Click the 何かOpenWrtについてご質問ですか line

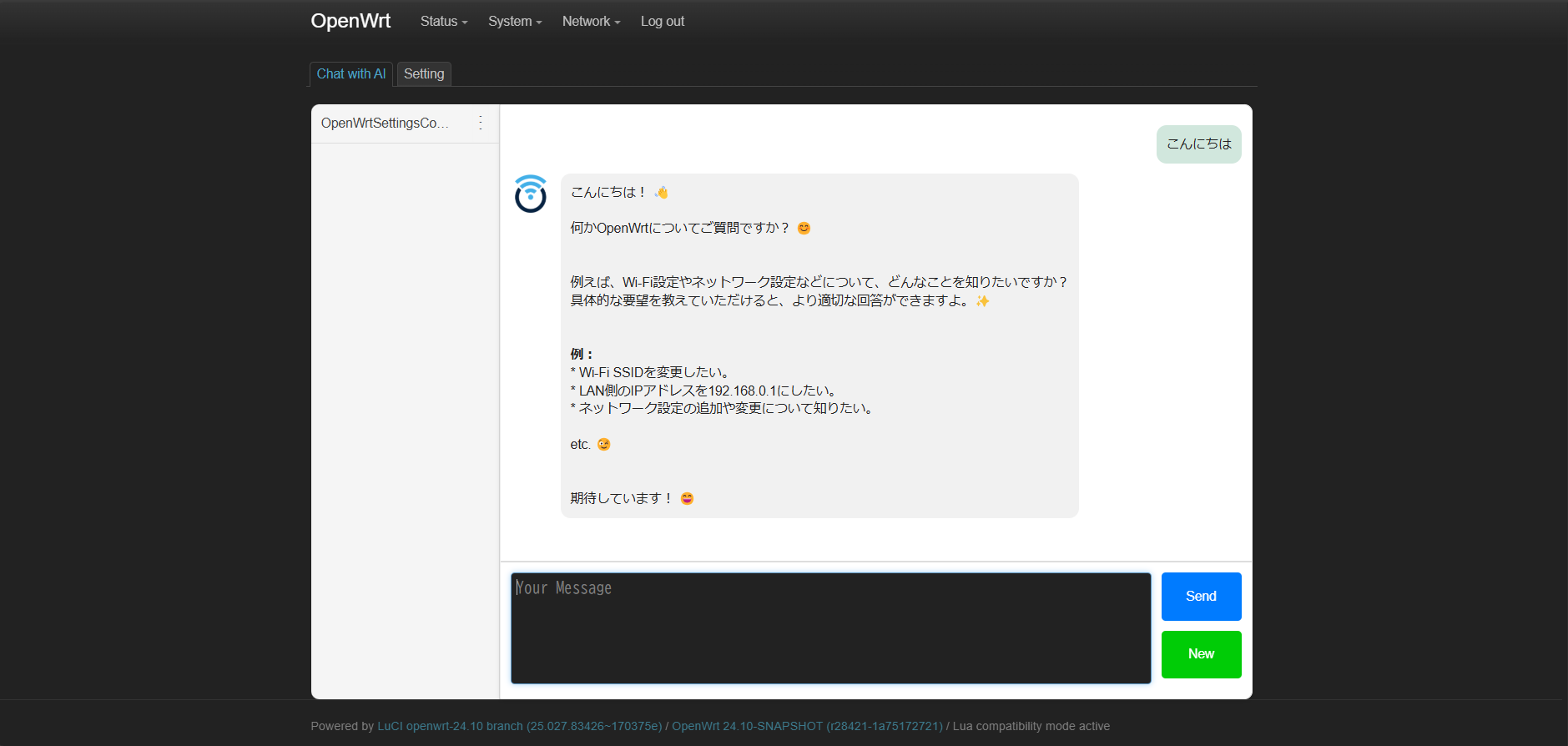tap(690, 228)
